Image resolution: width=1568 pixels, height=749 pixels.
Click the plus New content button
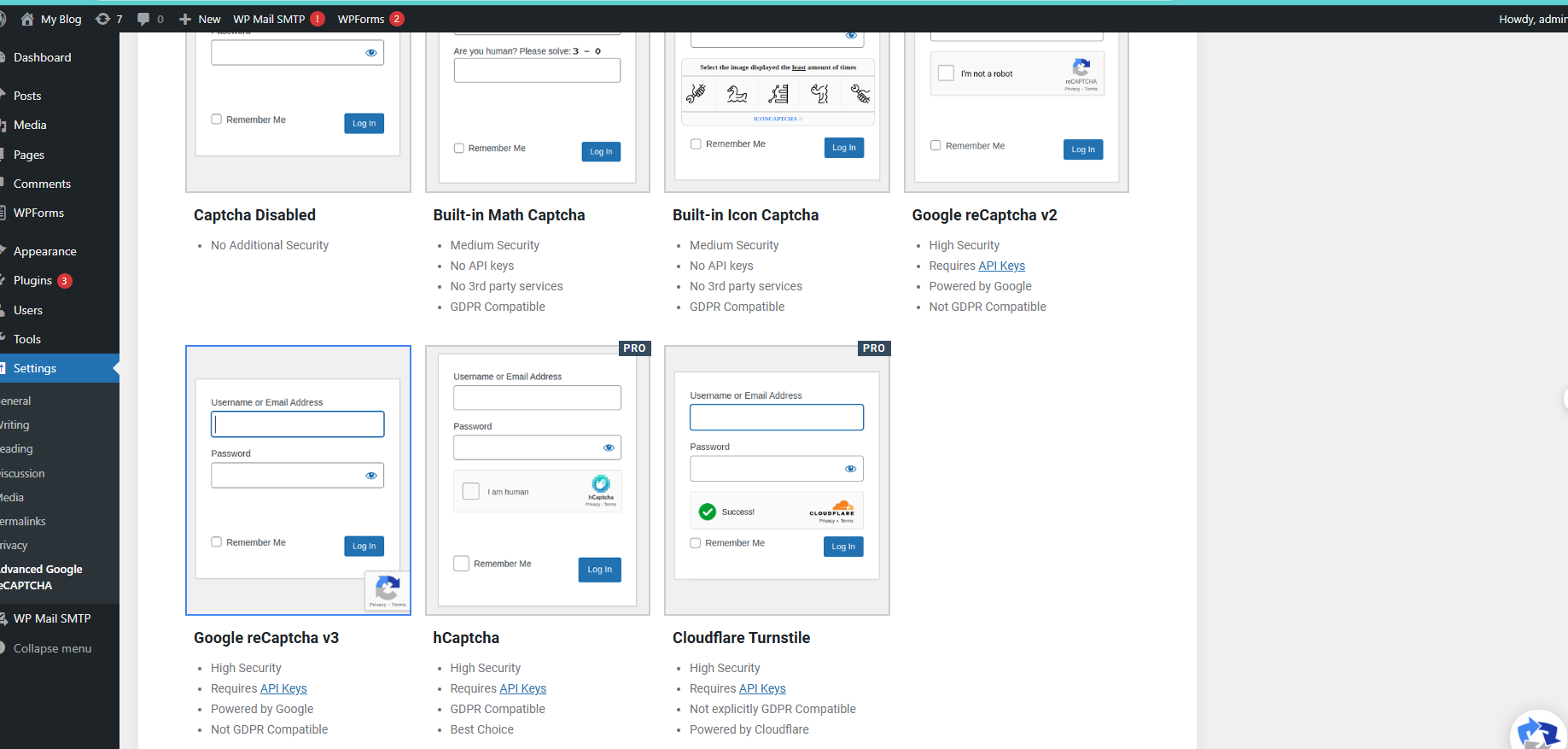click(200, 19)
